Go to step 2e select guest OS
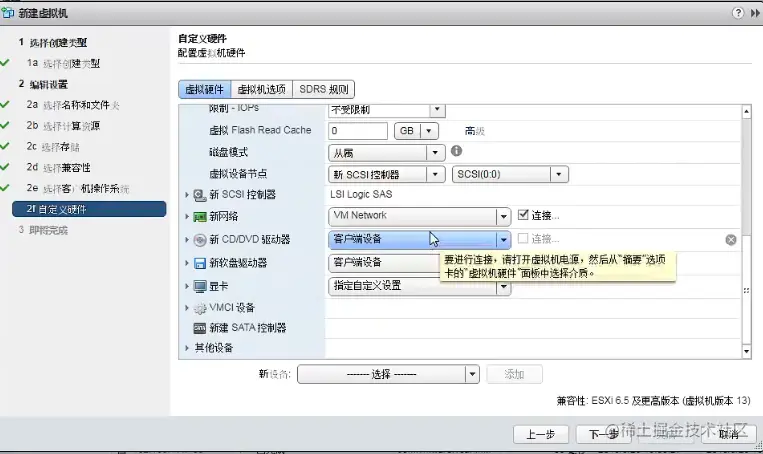The height and width of the screenshot is (454, 763). [x=78, y=189]
